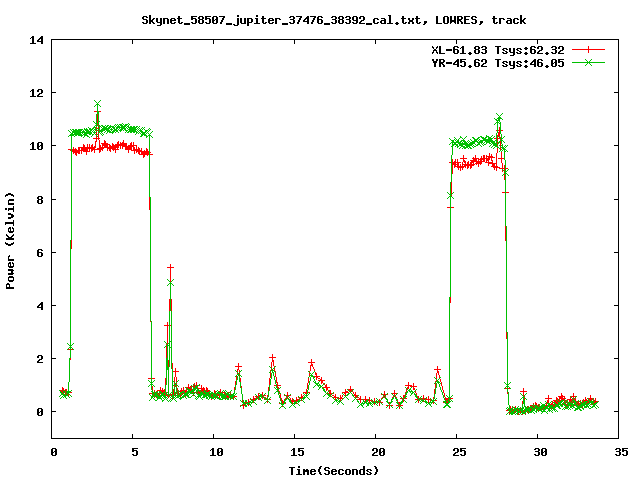Click the y-axis tick label 2

(40, 359)
